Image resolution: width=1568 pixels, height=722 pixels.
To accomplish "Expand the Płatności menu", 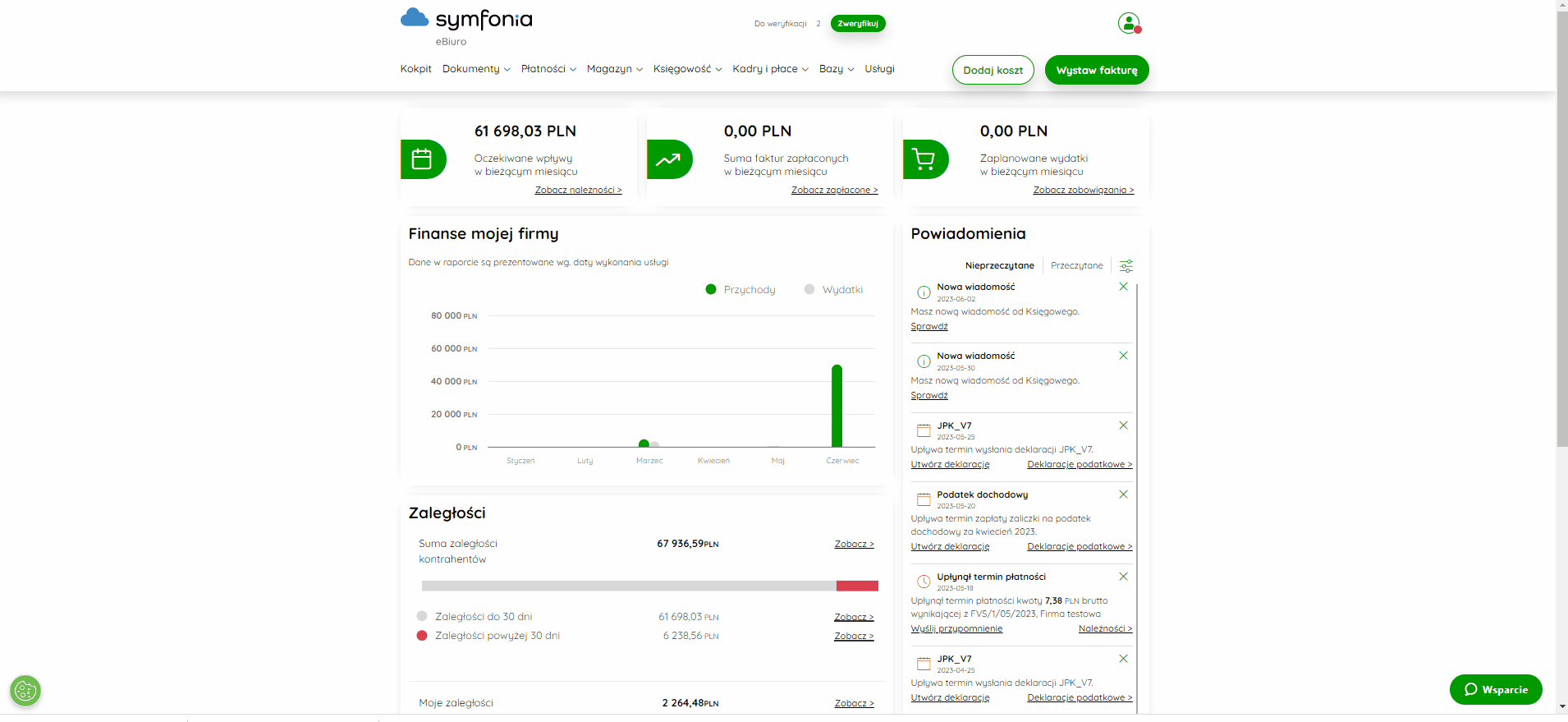I will tap(548, 69).
